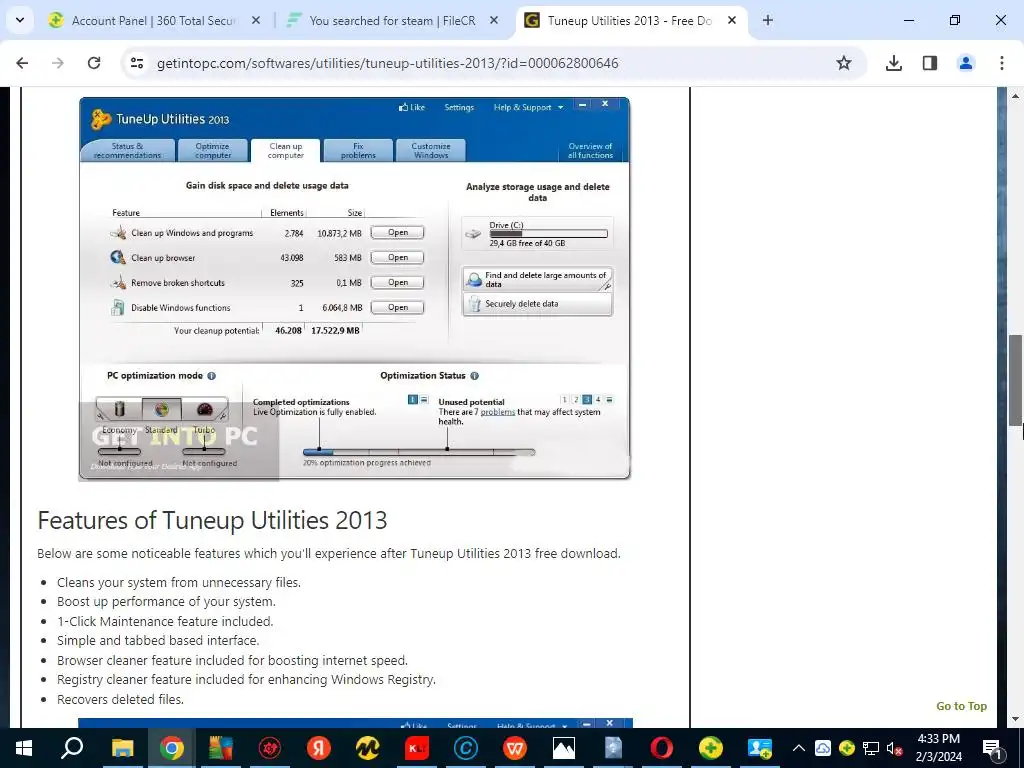
Task: Open the Yandex browser taskbar icon
Action: 319,748
